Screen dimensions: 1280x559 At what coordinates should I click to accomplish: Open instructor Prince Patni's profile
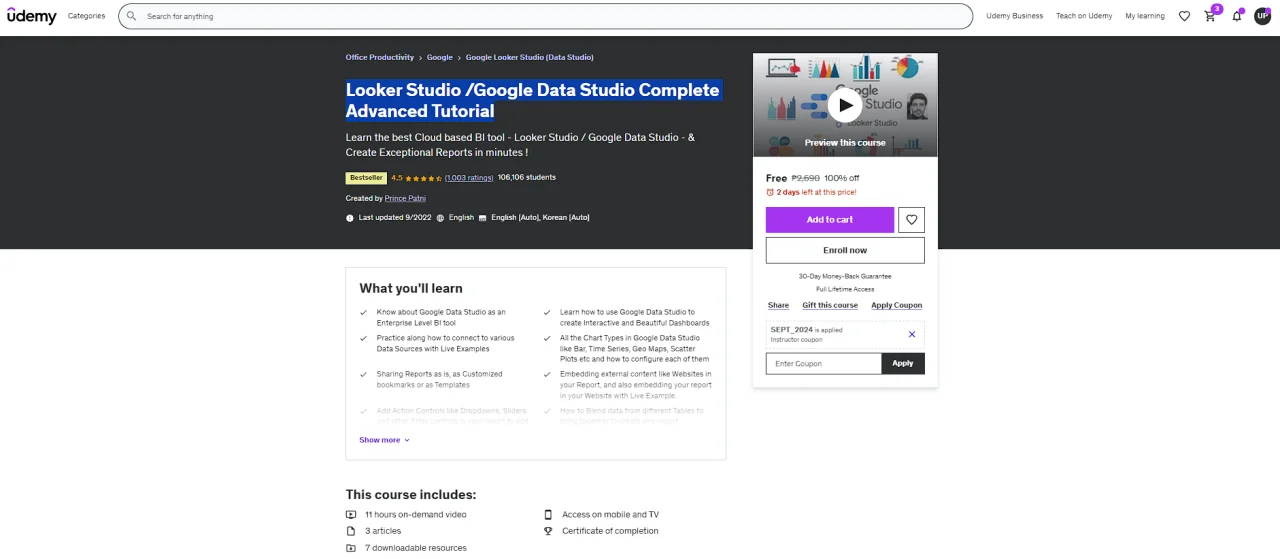pos(405,198)
